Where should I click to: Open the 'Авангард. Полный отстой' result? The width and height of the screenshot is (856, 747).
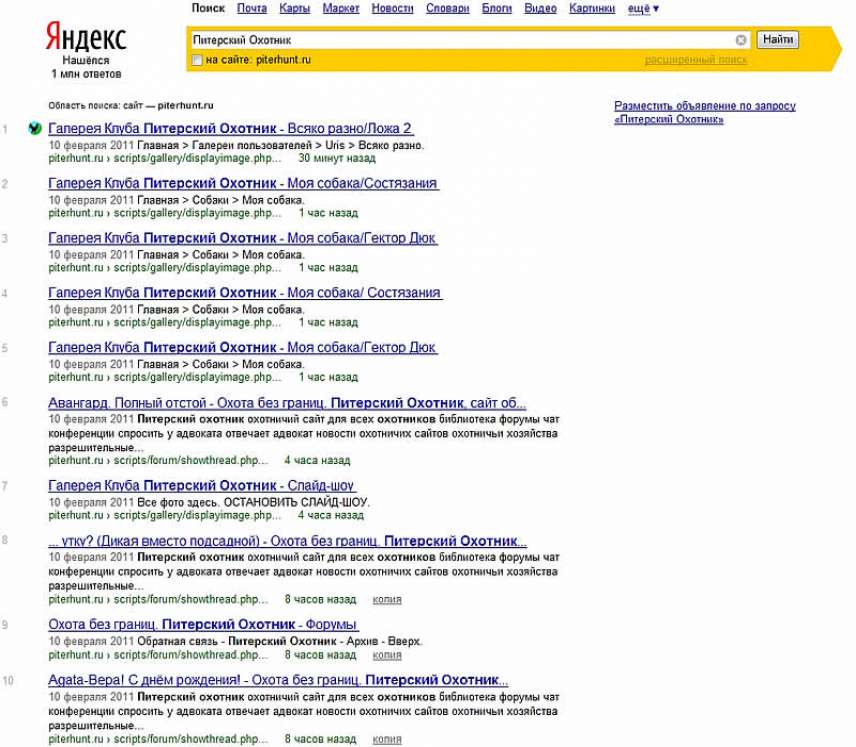(287, 403)
